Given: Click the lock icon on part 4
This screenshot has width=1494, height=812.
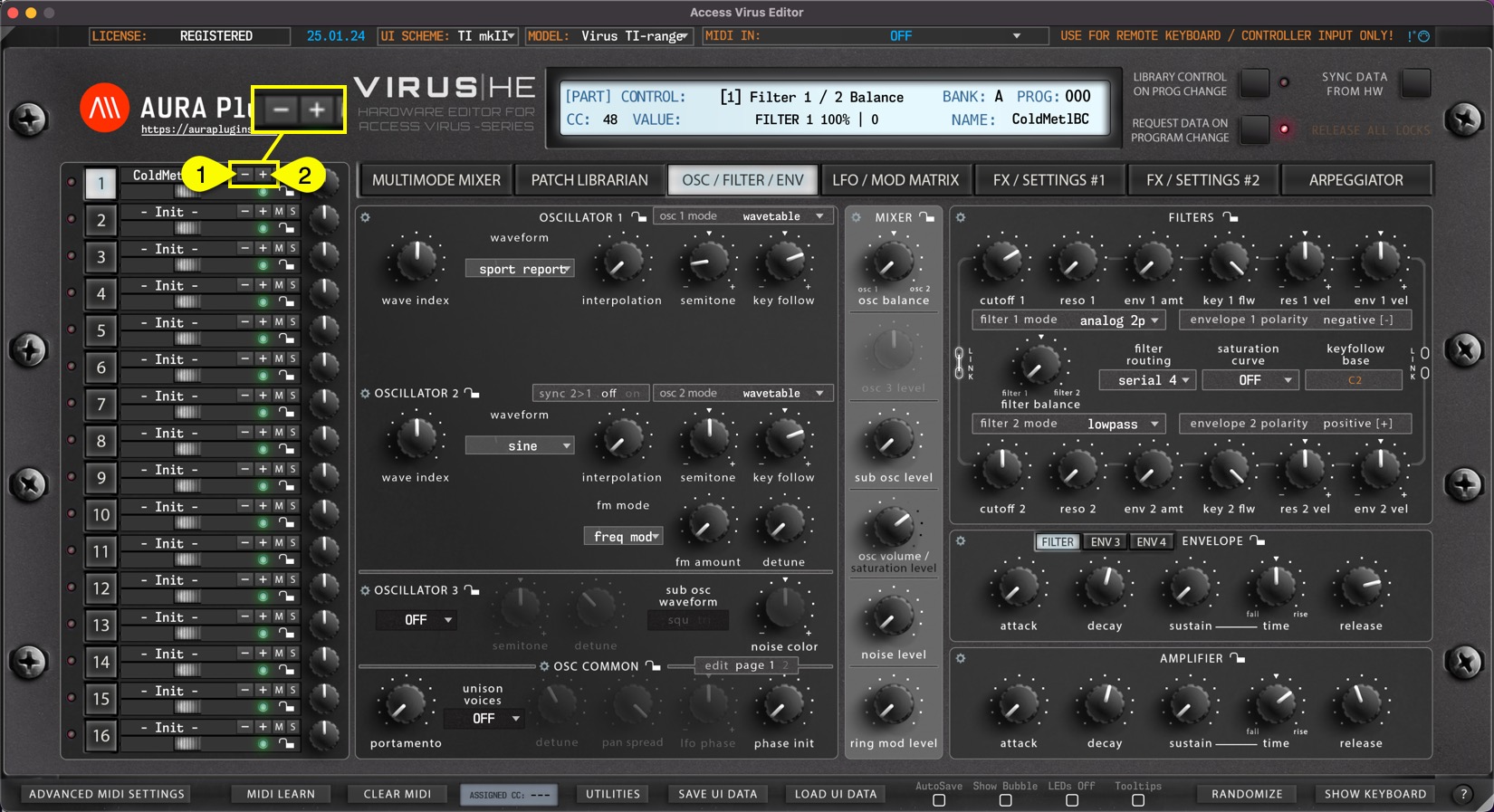Looking at the screenshot, I should point(286,302).
